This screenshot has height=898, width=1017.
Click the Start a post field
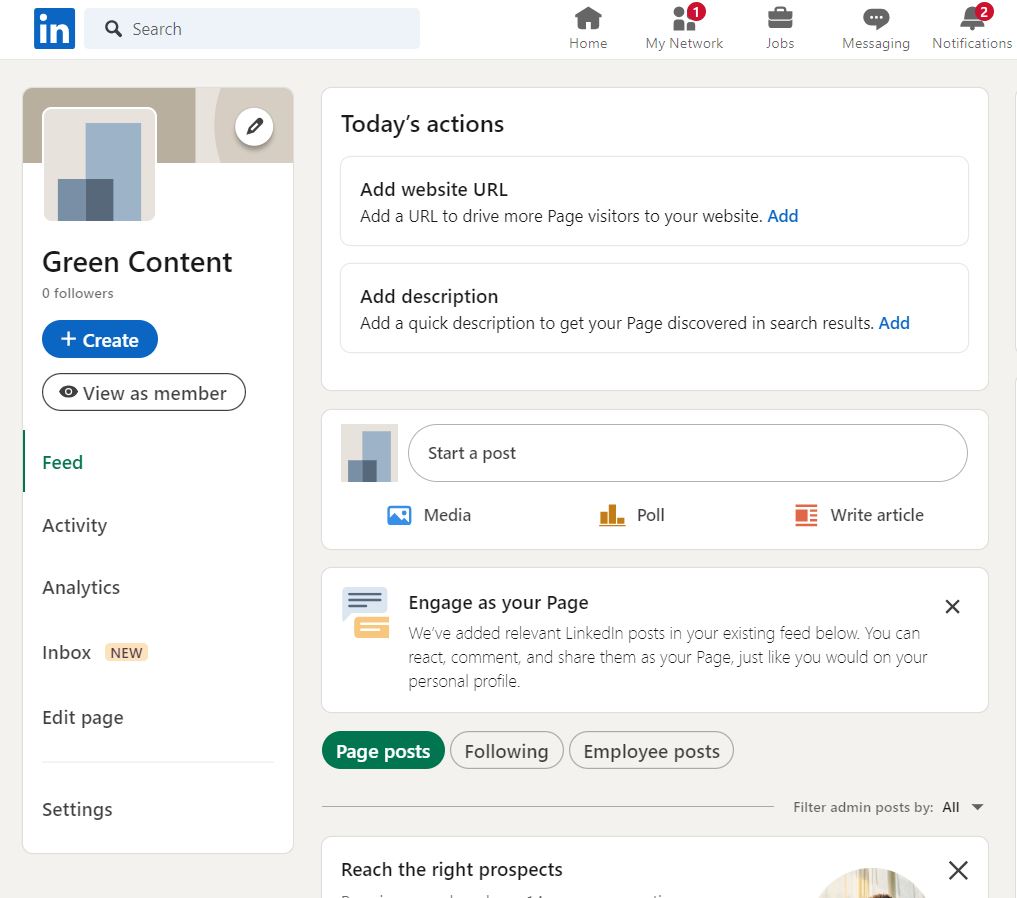click(x=688, y=453)
